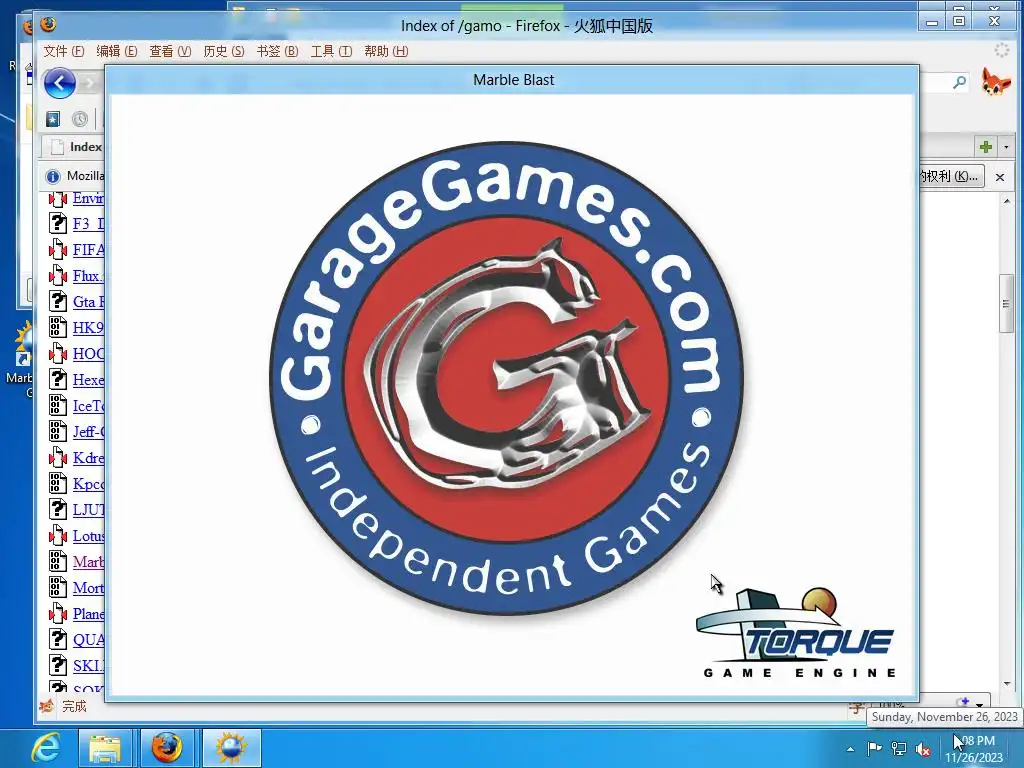Open the history clock icon in Firefox's toolbar

click(x=80, y=119)
